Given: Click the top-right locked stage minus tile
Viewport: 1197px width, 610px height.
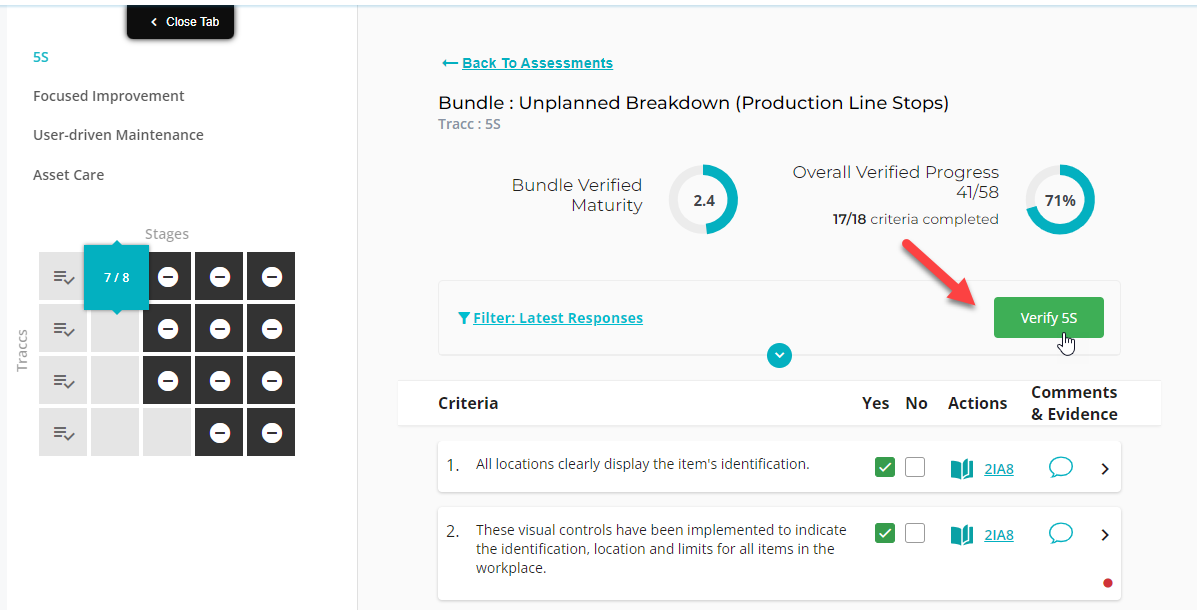Looking at the screenshot, I should coord(271,276).
